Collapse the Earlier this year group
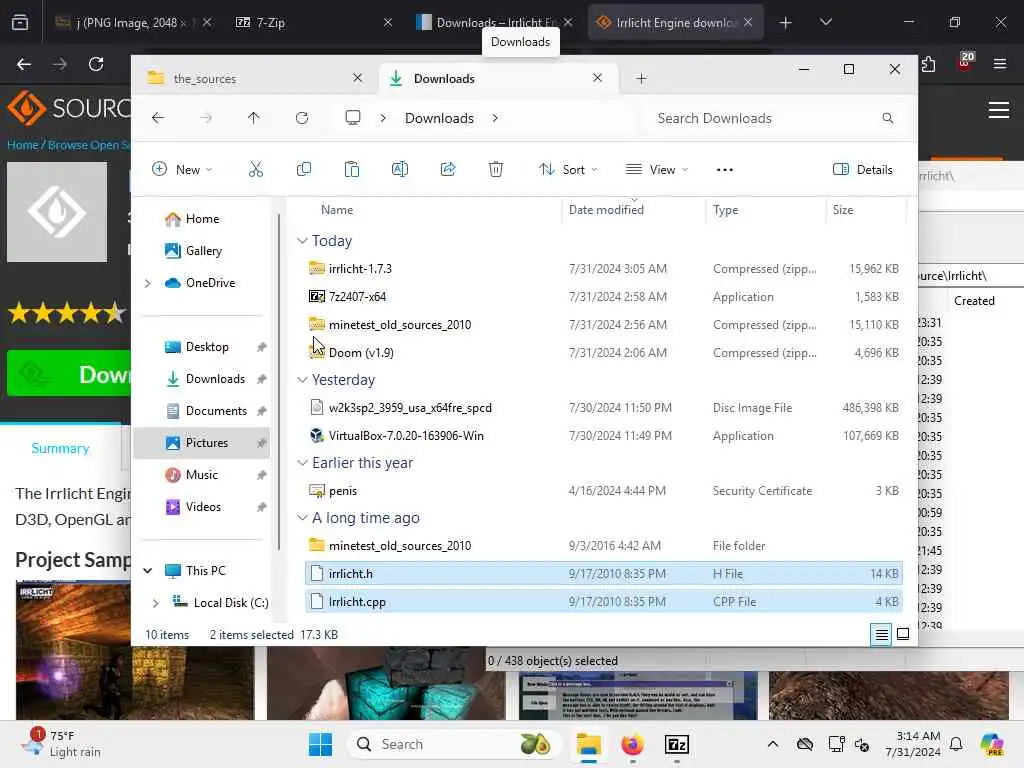 tap(302, 463)
